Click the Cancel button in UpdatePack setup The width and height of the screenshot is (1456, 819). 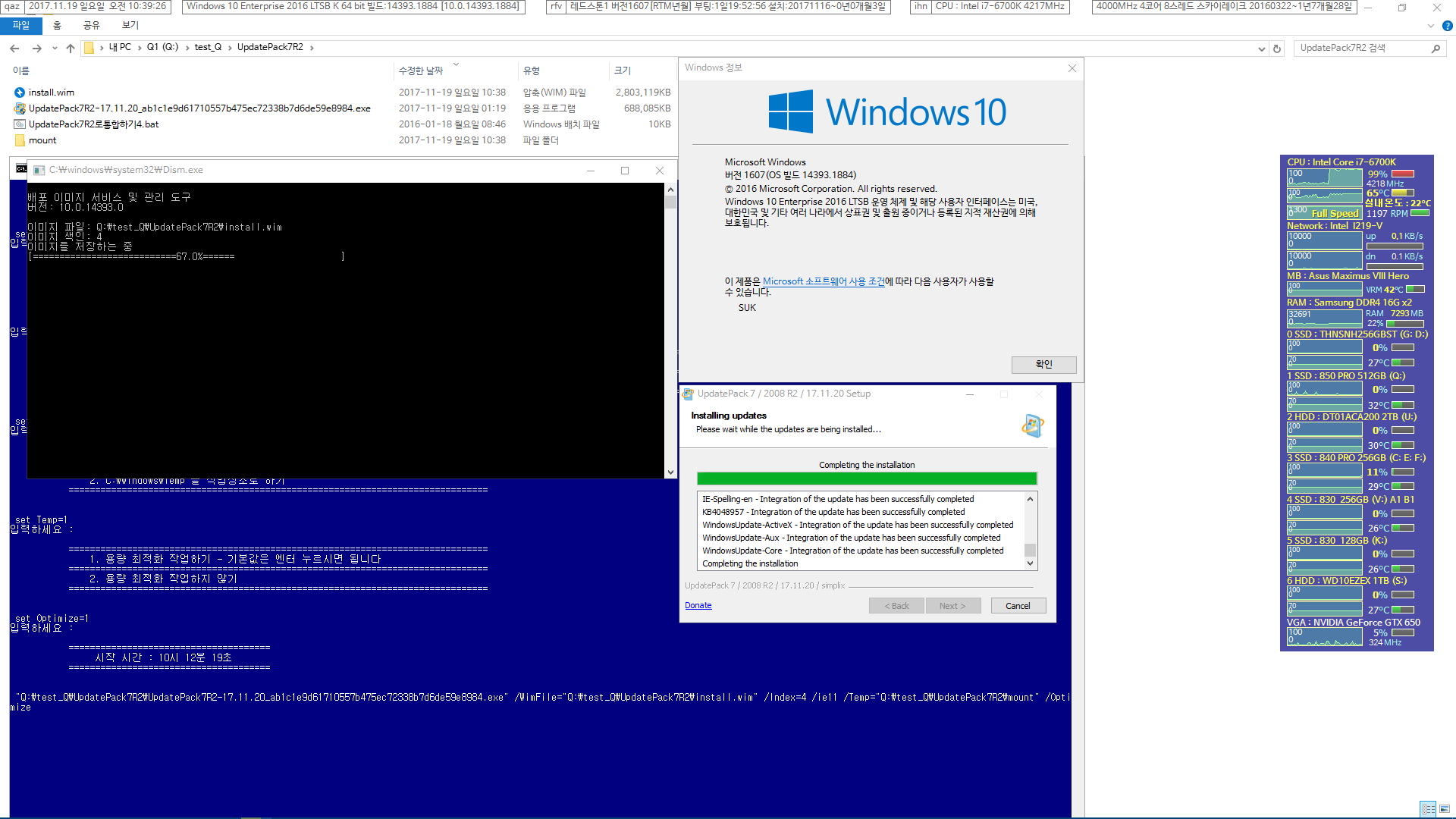point(1018,605)
